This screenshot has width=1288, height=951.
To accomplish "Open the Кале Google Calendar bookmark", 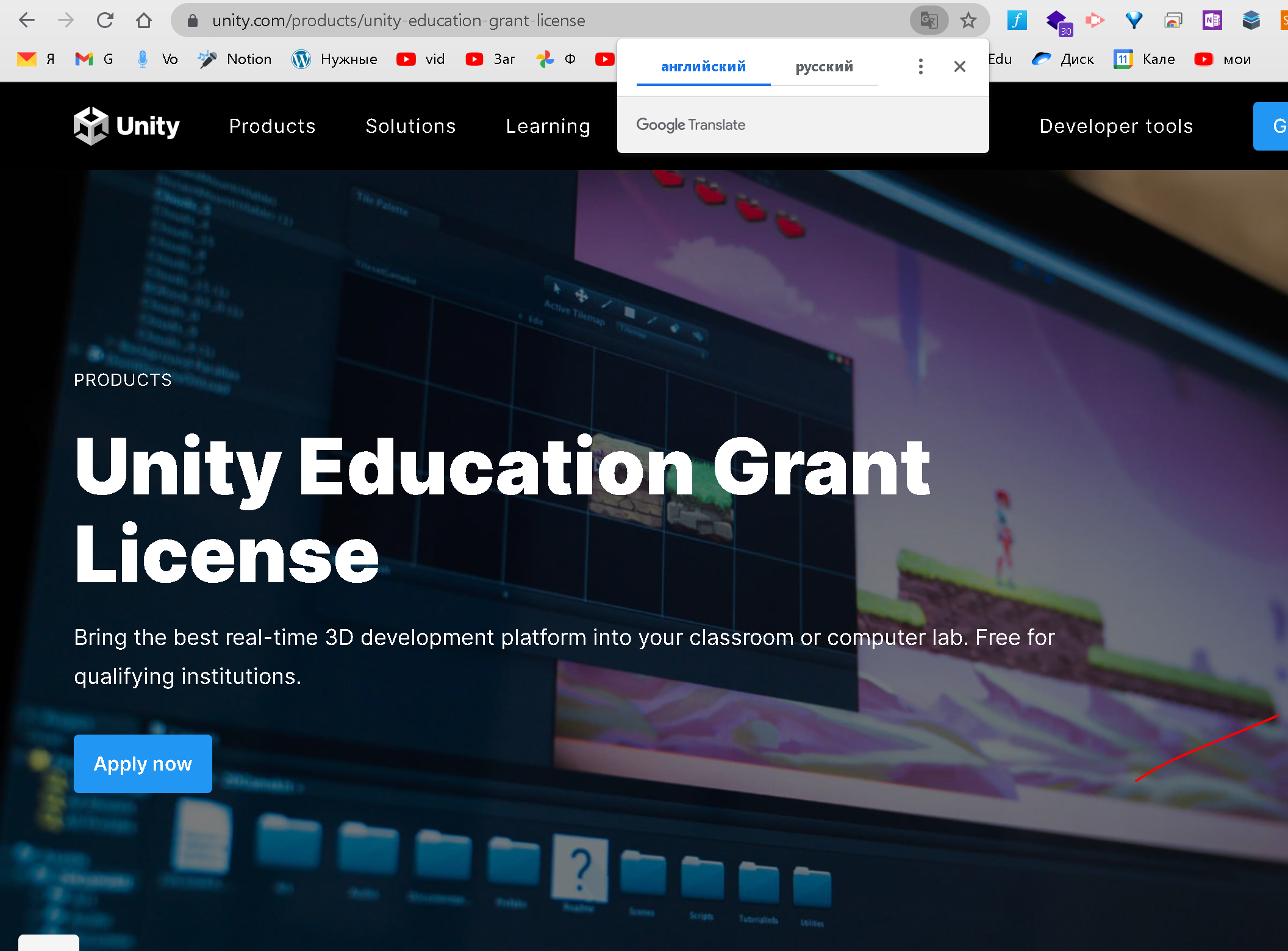I will point(1143,59).
